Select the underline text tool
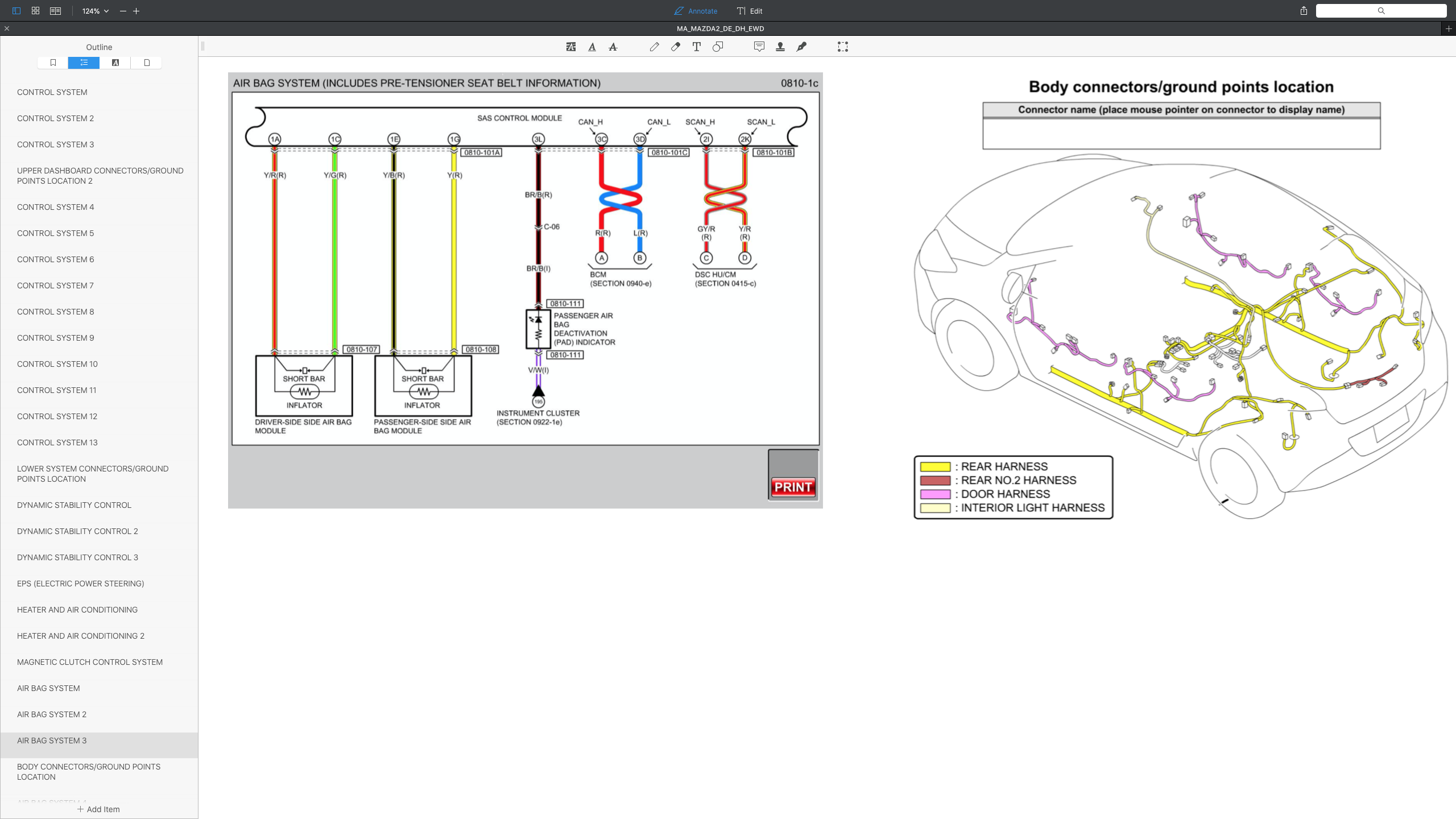This screenshot has width=1456, height=819. point(592,47)
